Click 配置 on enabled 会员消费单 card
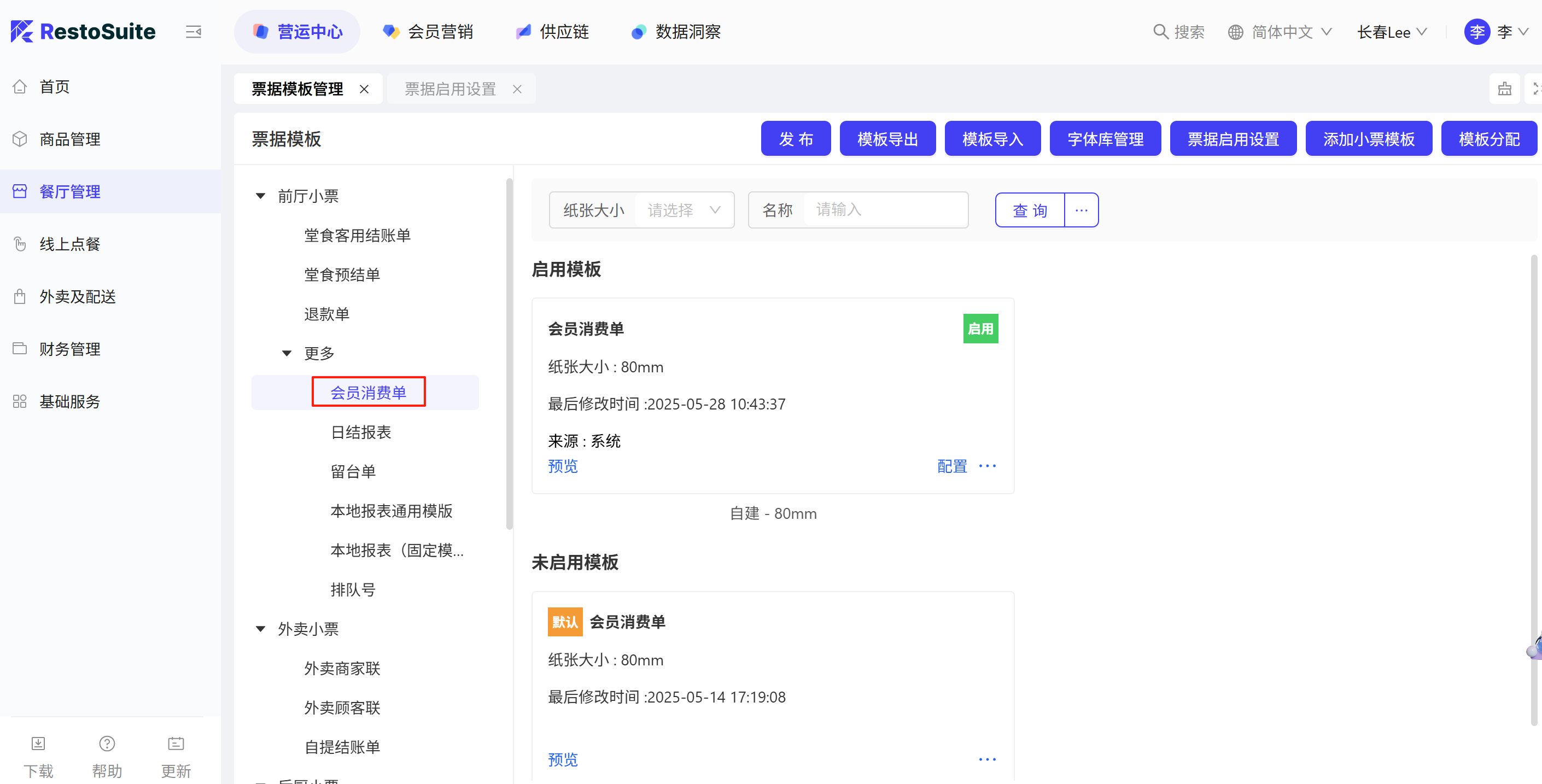Image resolution: width=1542 pixels, height=784 pixels. point(952,466)
